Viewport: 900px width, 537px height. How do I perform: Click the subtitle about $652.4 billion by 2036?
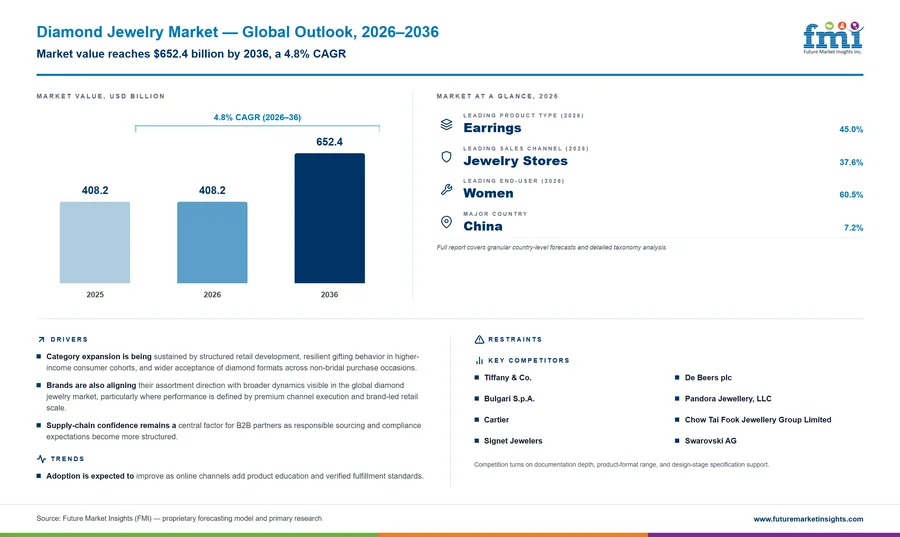click(x=191, y=54)
